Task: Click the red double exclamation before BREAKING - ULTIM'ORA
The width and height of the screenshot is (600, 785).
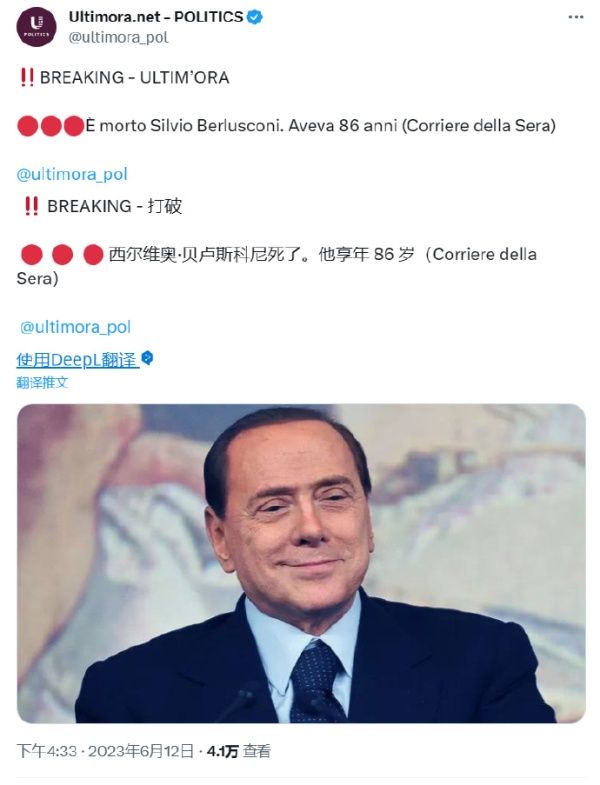Action: (27, 78)
